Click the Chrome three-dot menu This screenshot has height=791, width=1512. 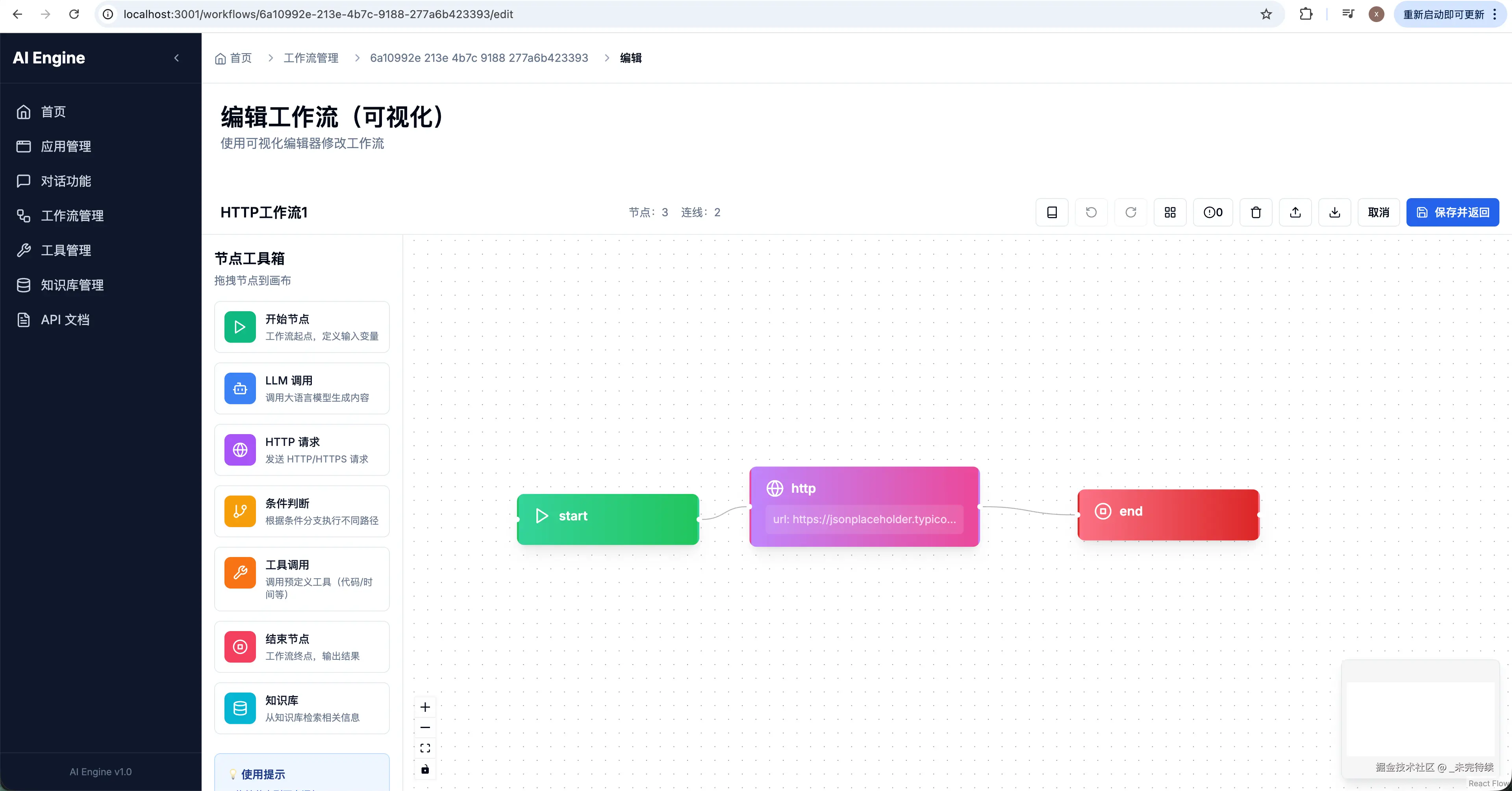click(1494, 14)
